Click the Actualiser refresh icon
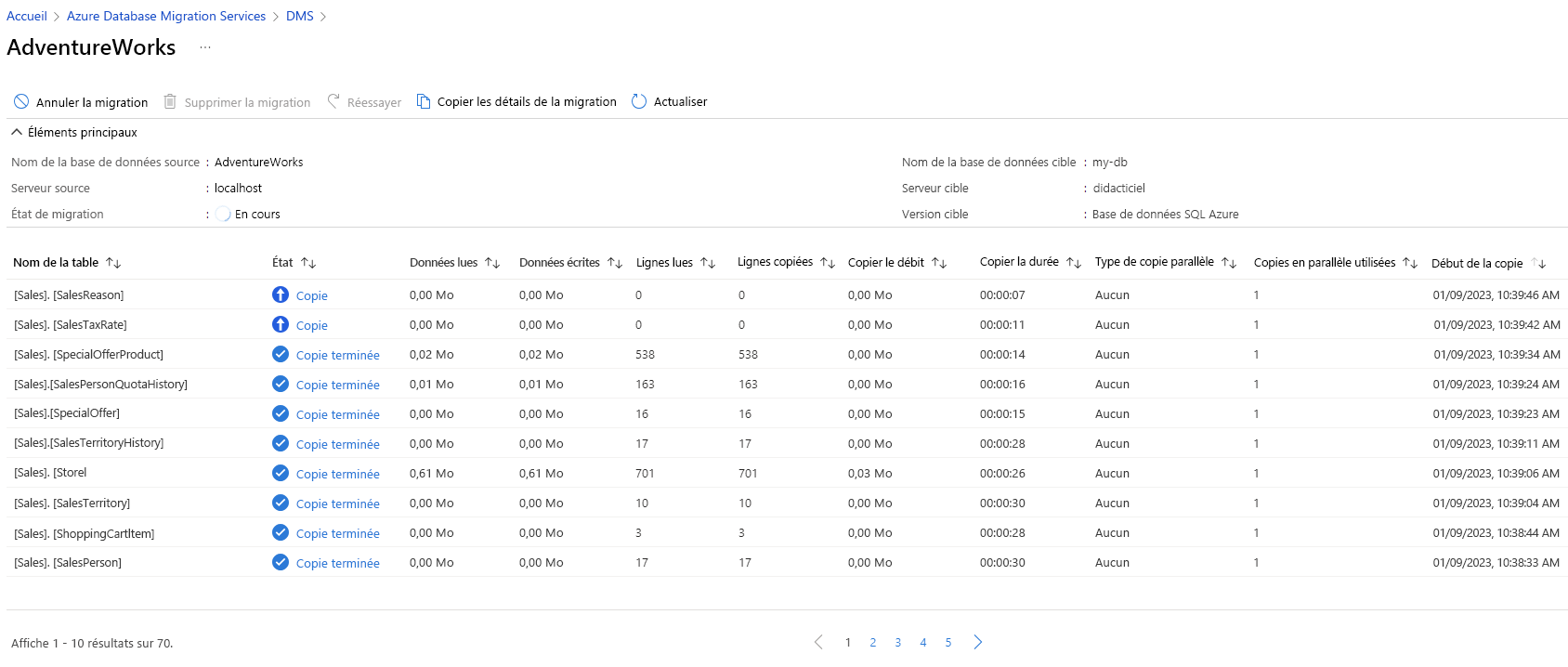The image size is (1568, 667). 639,101
